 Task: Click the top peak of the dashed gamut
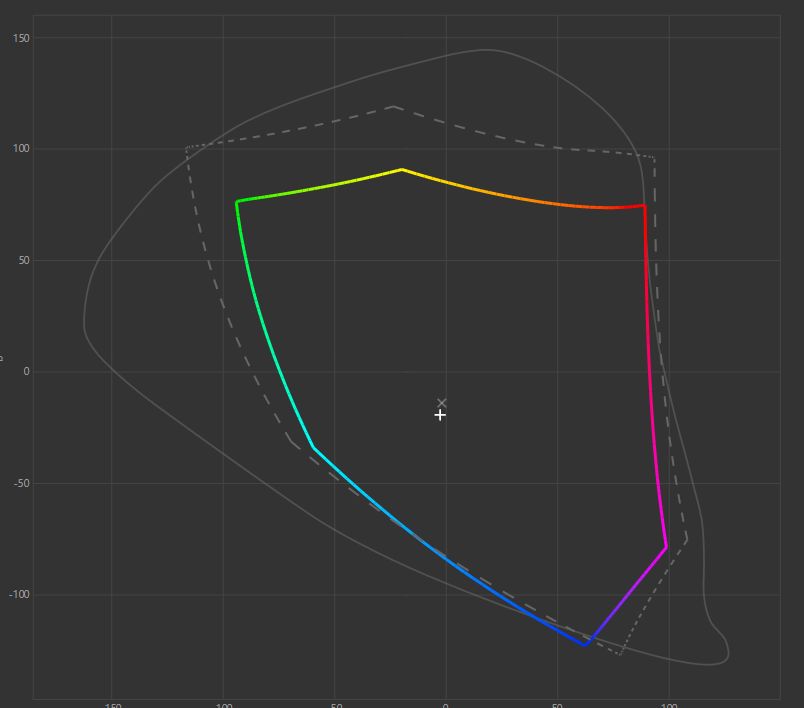pos(393,106)
